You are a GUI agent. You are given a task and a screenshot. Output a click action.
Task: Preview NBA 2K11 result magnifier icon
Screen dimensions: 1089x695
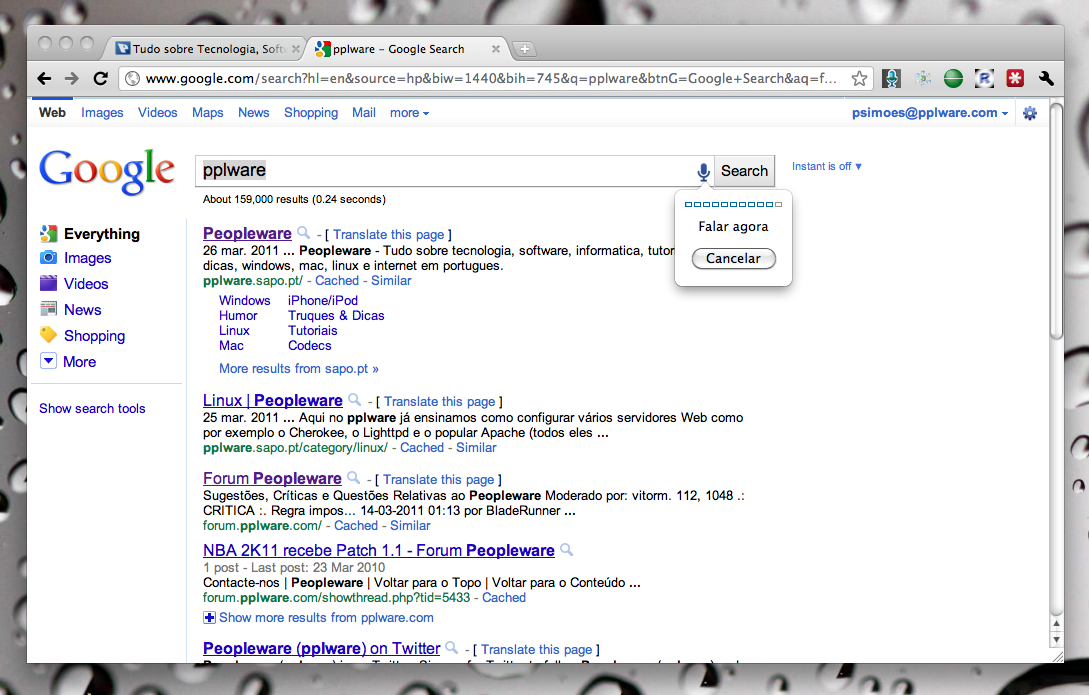point(567,550)
